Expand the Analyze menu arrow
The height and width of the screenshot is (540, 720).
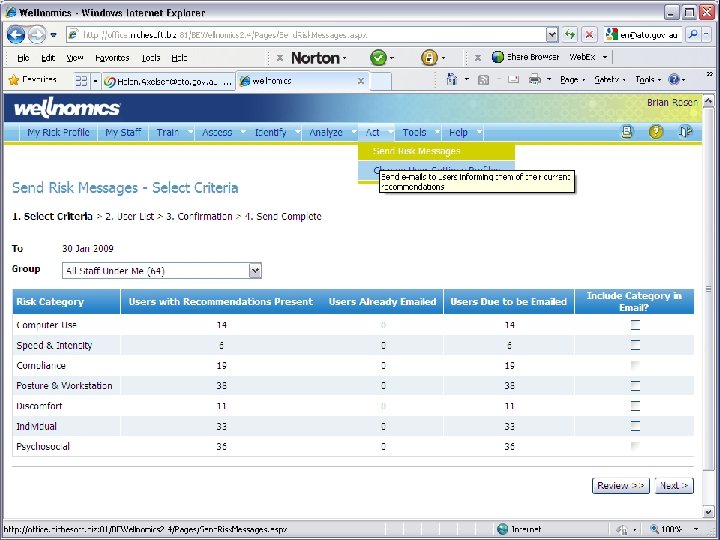point(354,132)
